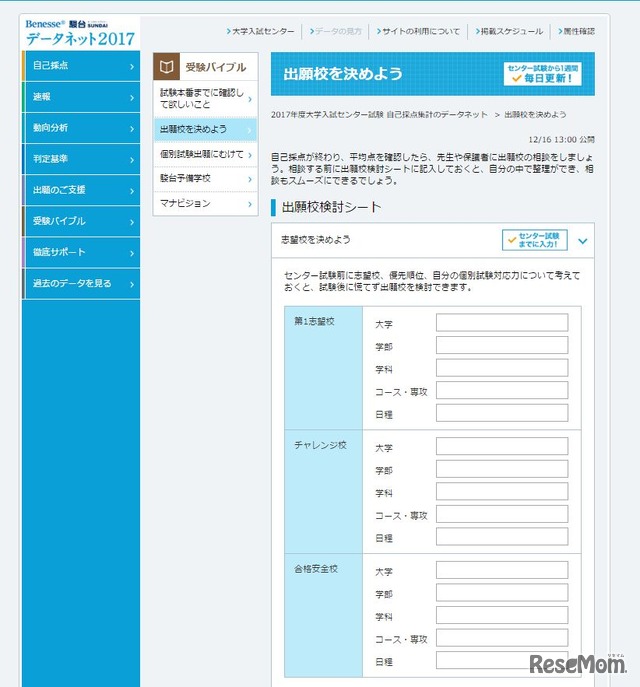
Task: Select 個別試験出願にむけて submenu item
Action: tap(205, 154)
